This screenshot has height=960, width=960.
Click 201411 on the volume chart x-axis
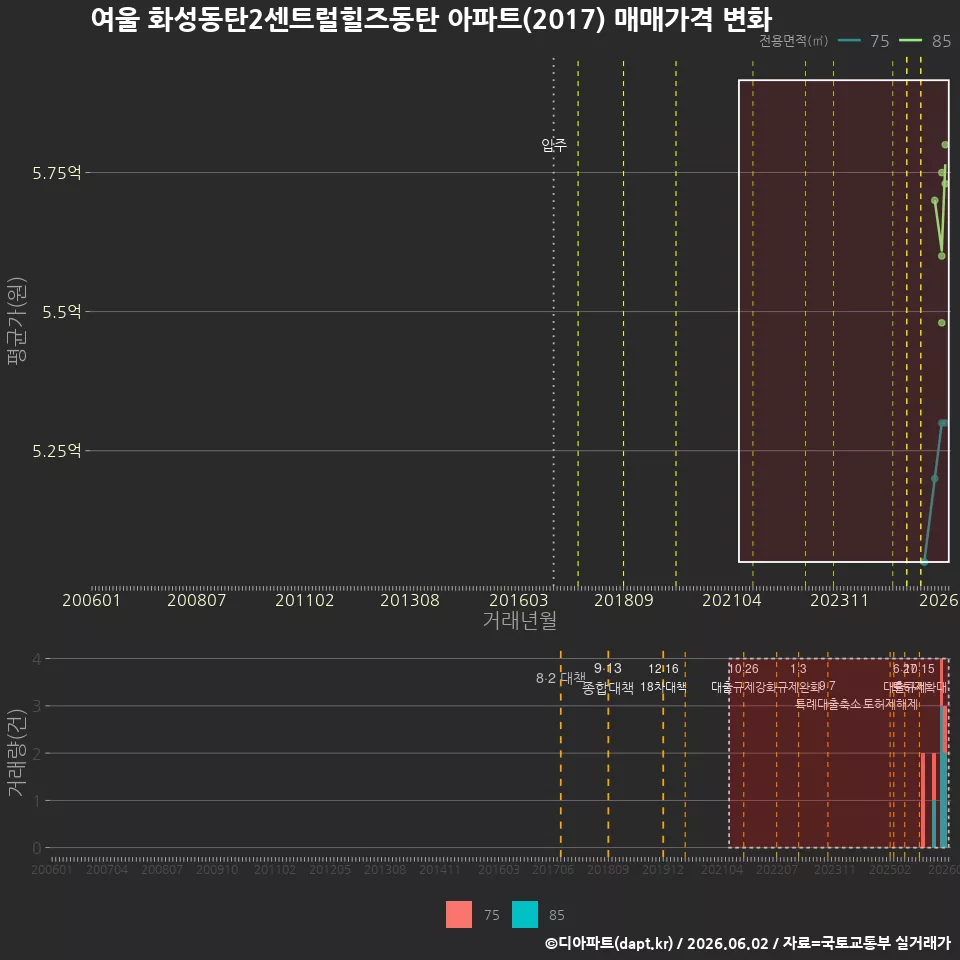[440, 869]
